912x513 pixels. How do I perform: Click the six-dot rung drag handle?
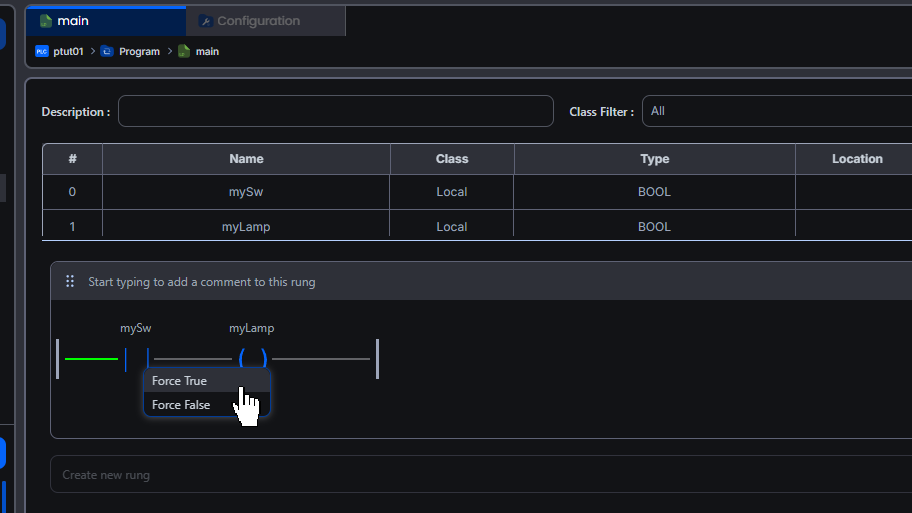70,282
